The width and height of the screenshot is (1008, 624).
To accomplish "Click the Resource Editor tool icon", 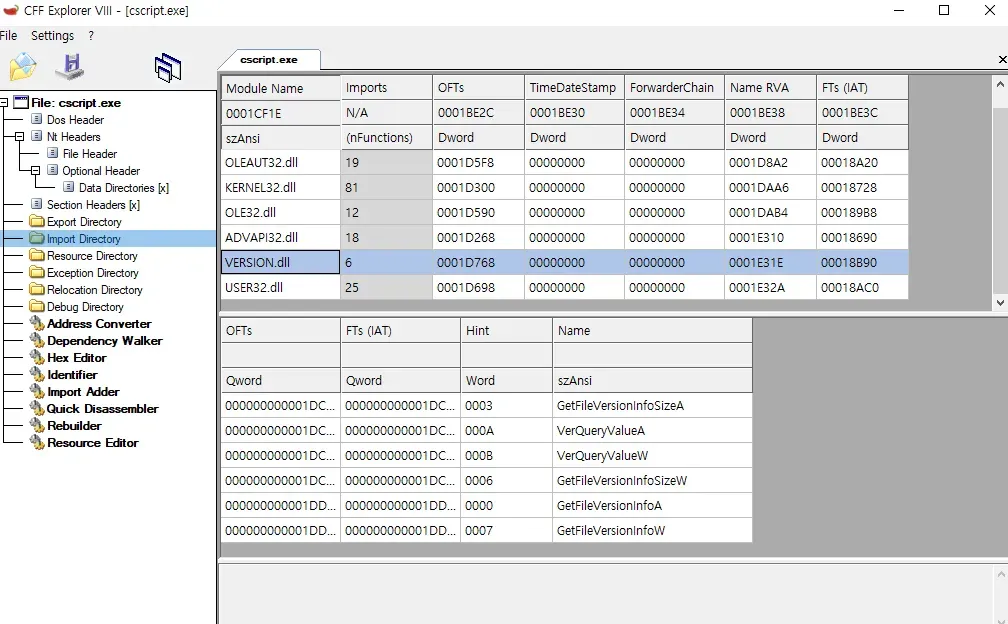I will click(37, 443).
